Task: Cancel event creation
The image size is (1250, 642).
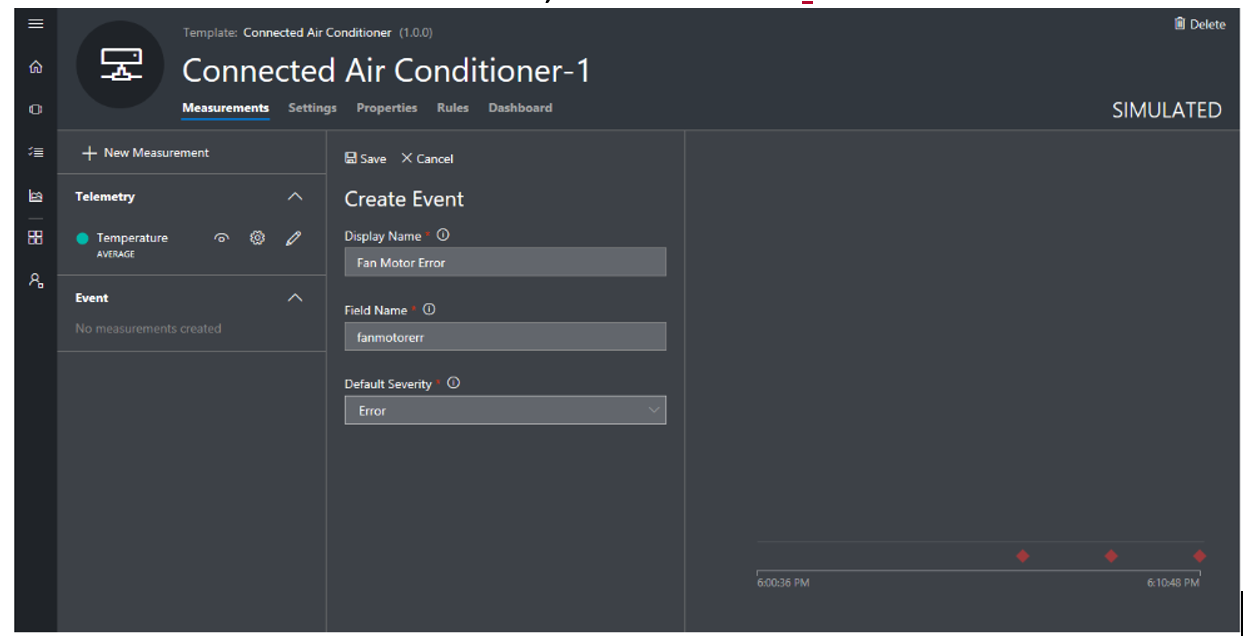Action: [x=427, y=159]
